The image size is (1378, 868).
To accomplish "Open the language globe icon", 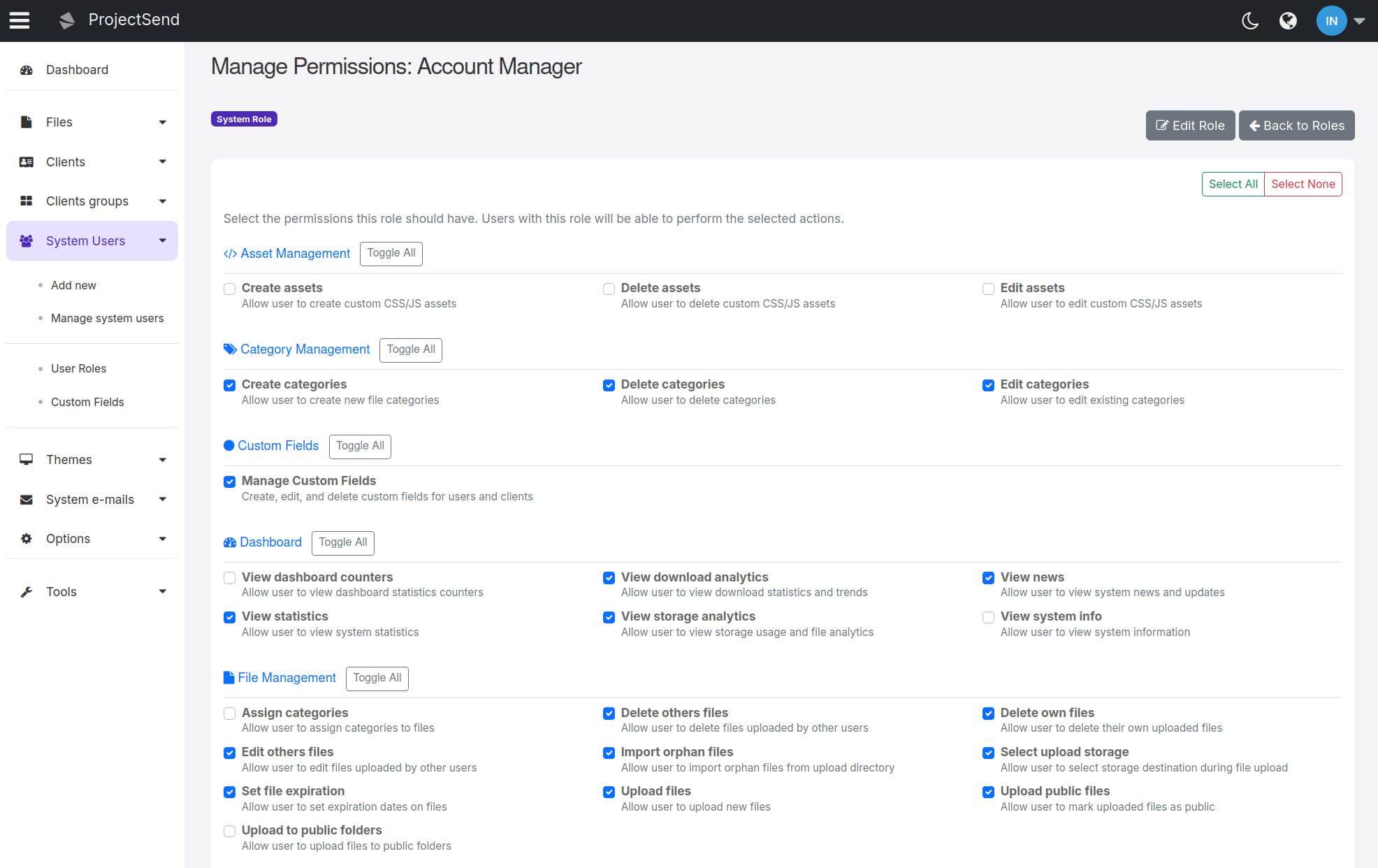I will (x=1289, y=21).
